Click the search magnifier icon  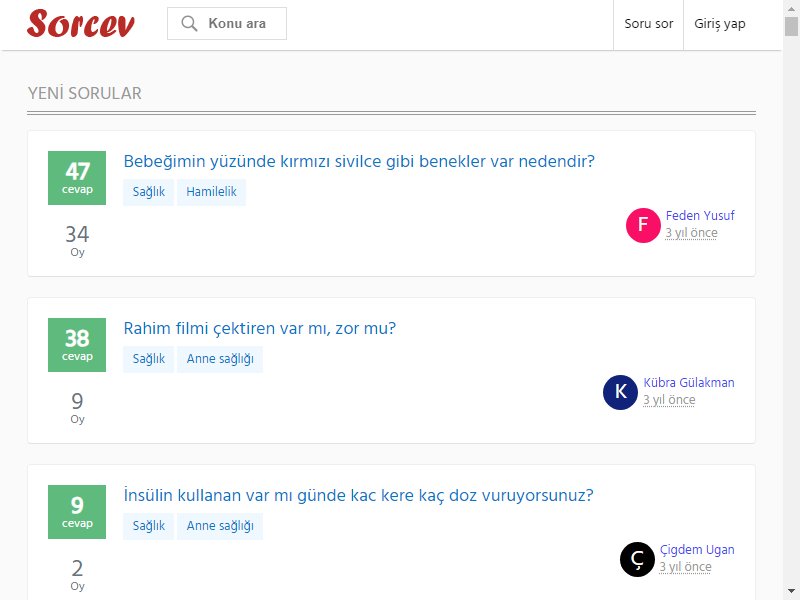tap(189, 23)
